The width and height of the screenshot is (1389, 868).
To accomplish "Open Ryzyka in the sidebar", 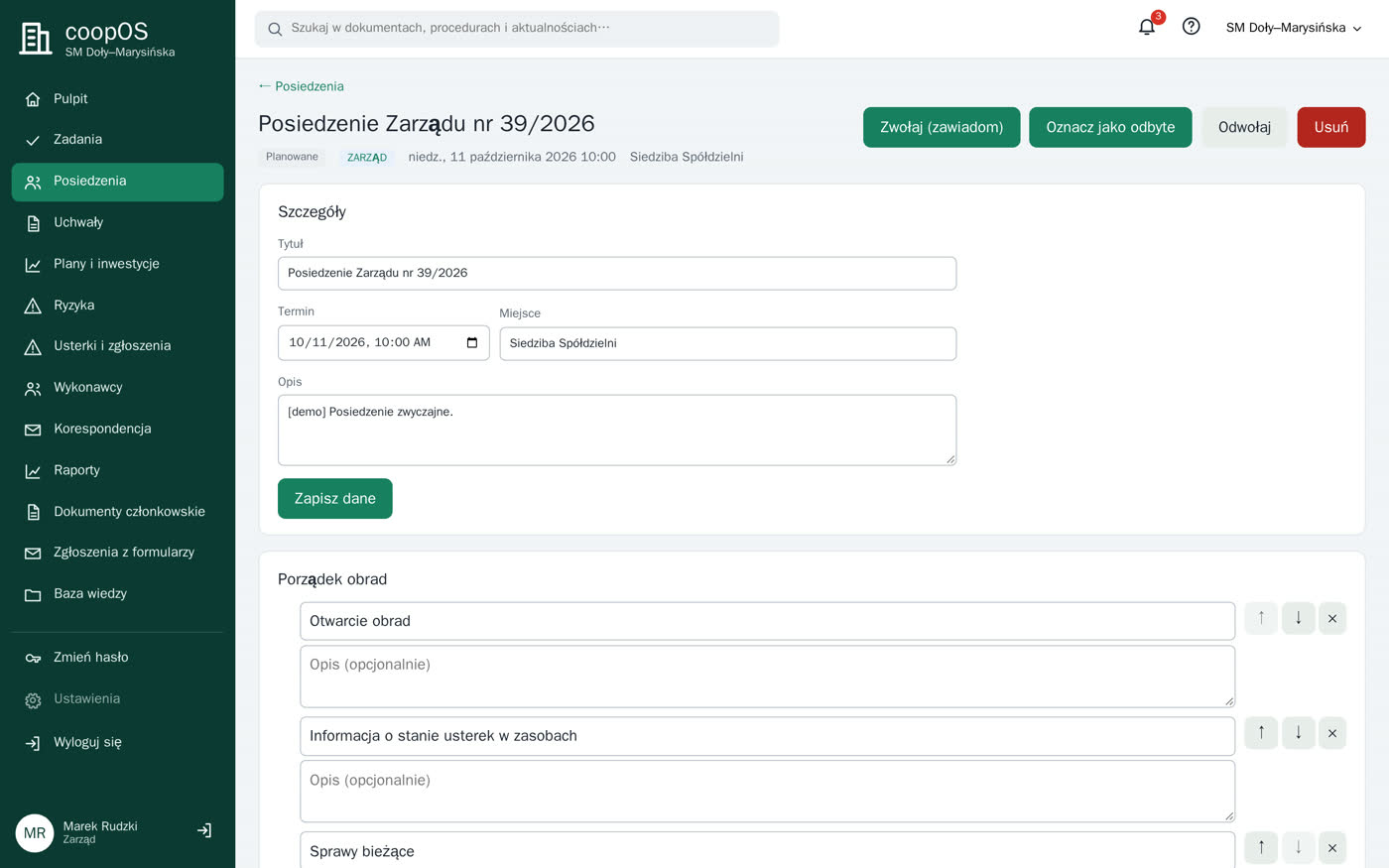I will pos(117,306).
